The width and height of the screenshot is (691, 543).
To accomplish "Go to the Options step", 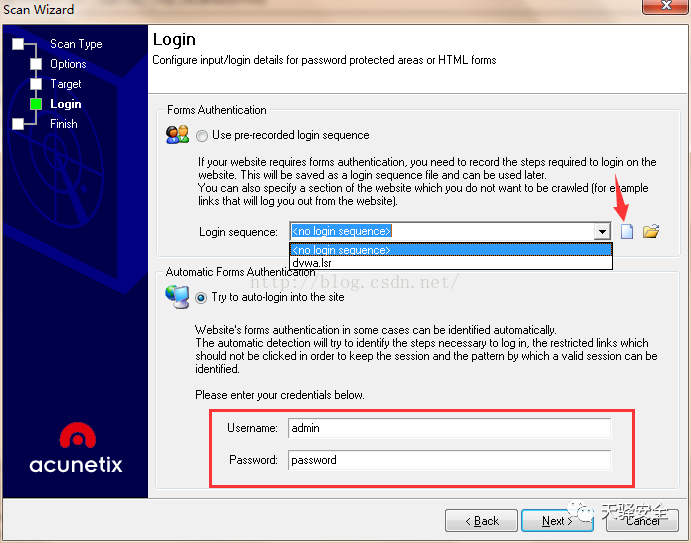I will 68,64.
